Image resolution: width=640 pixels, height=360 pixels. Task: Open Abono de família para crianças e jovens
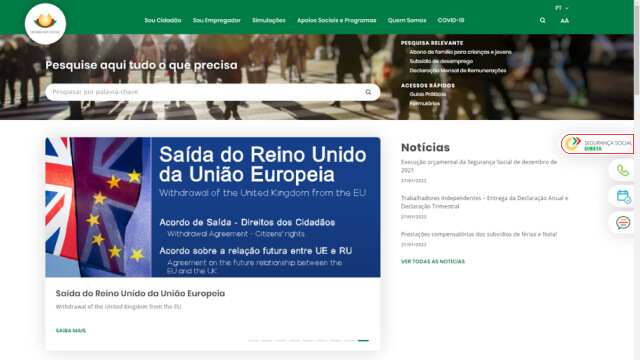[460, 52]
